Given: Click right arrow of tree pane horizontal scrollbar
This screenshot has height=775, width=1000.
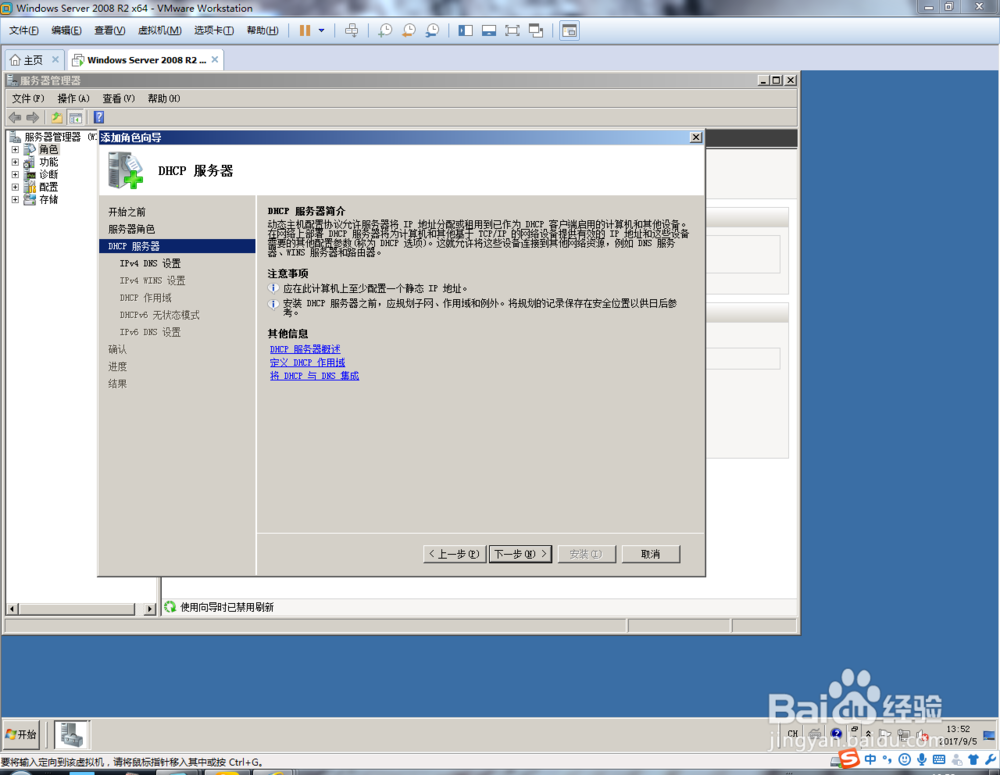Looking at the screenshot, I should pyautogui.click(x=150, y=609).
